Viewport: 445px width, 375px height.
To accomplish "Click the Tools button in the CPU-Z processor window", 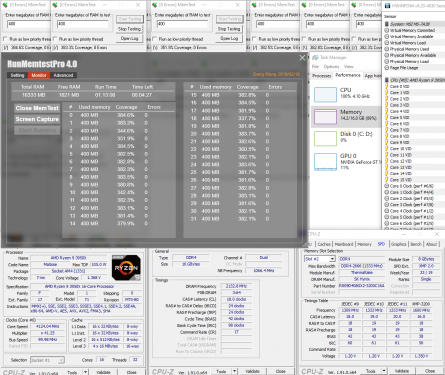I will pyautogui.click(x=72, y=372).
